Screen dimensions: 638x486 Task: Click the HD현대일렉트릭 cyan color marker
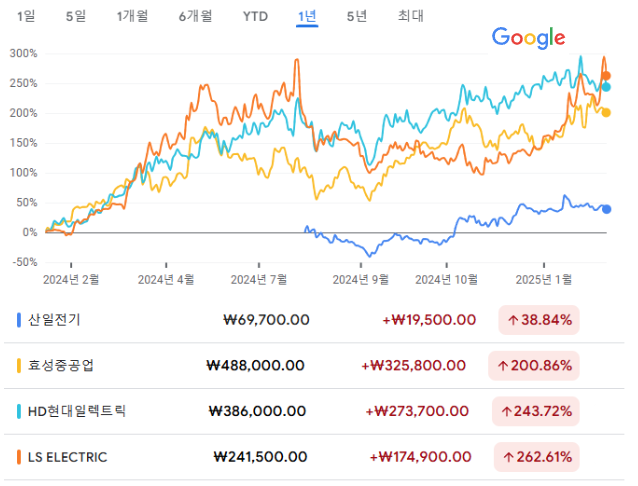tap(19, 411)
